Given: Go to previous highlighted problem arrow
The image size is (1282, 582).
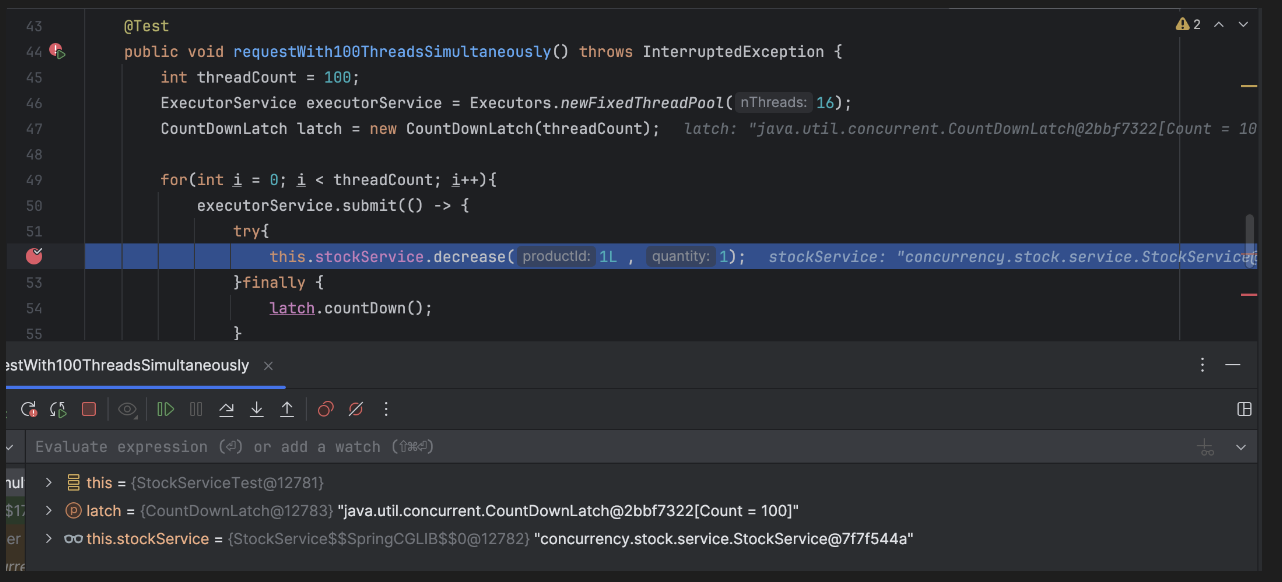Looking at the screenshot, I should pyautogui.click(x=1219, y=24).
